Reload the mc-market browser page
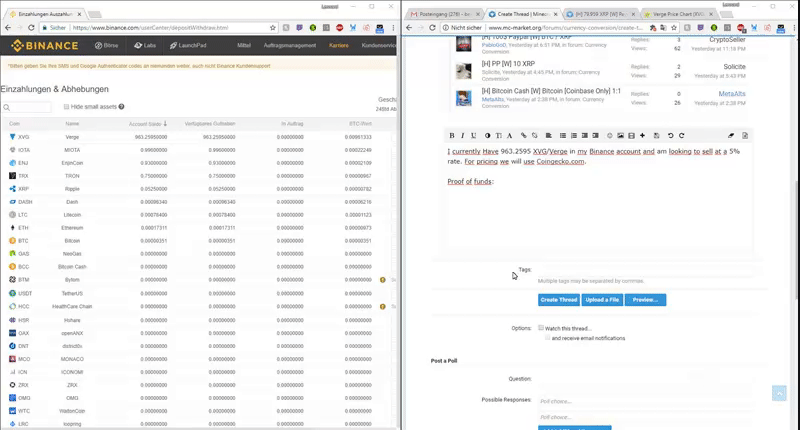 432,28
